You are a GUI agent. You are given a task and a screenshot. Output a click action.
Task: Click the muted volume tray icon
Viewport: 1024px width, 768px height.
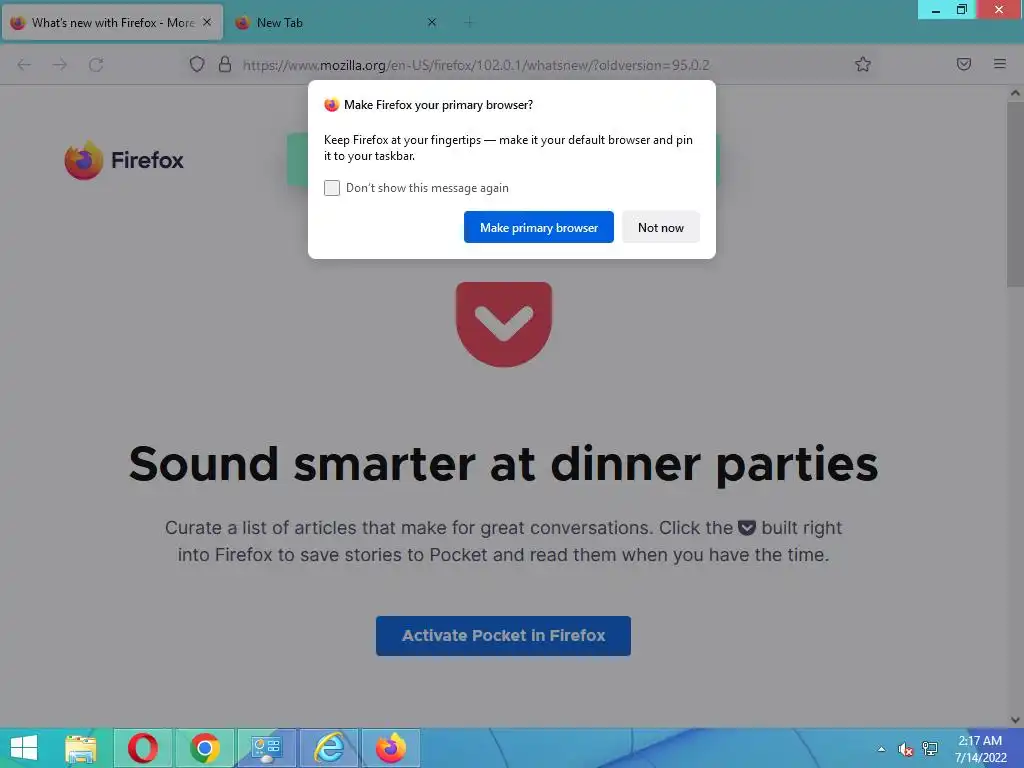click(x=905, y=749)
